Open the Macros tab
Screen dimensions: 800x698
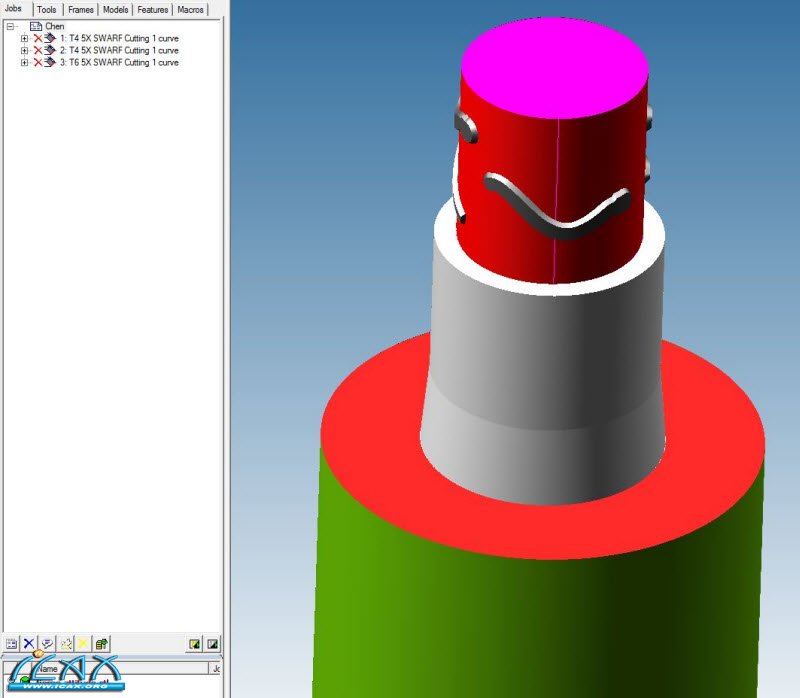pyautogui.click(x=190, y=10)
